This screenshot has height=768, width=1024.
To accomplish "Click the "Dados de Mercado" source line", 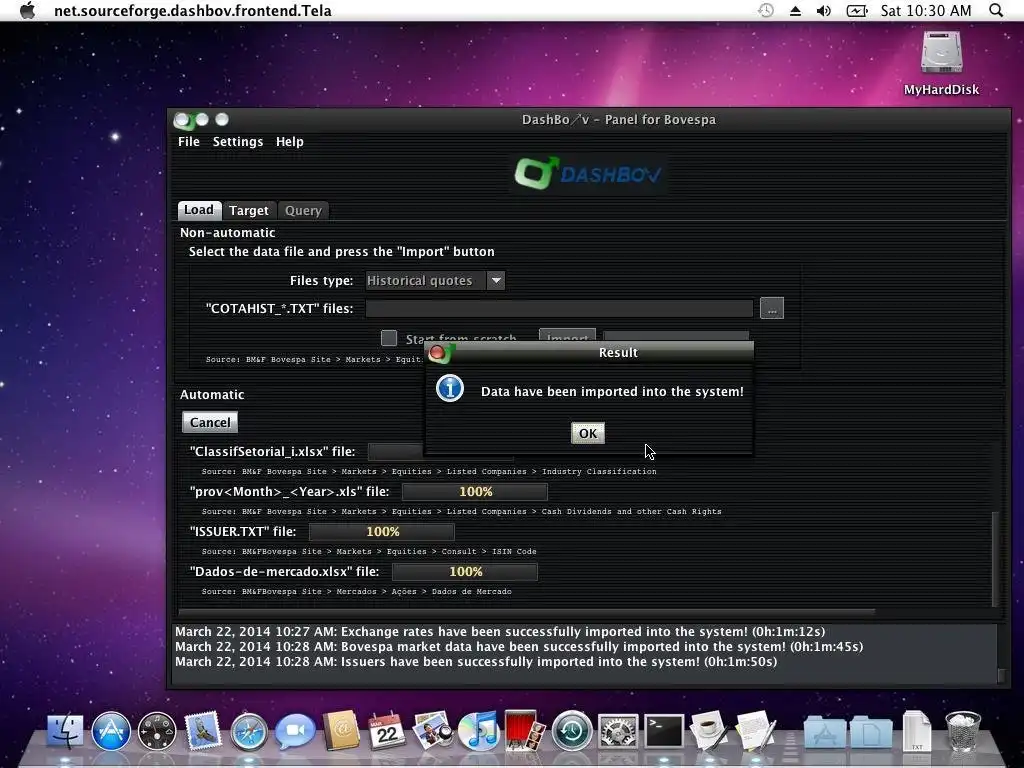I will tap(357, 591).
